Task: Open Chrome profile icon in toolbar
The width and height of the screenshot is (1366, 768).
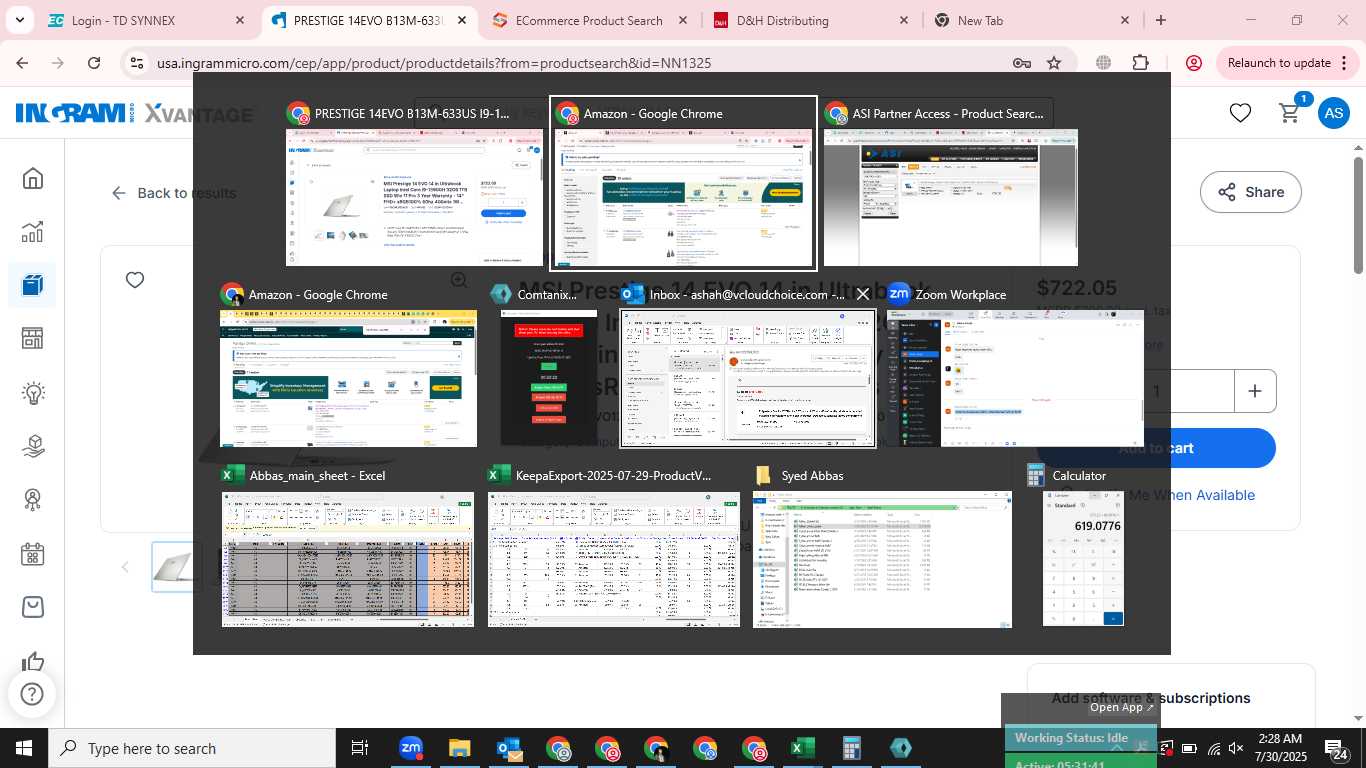Action: [x=1193, y=63]
